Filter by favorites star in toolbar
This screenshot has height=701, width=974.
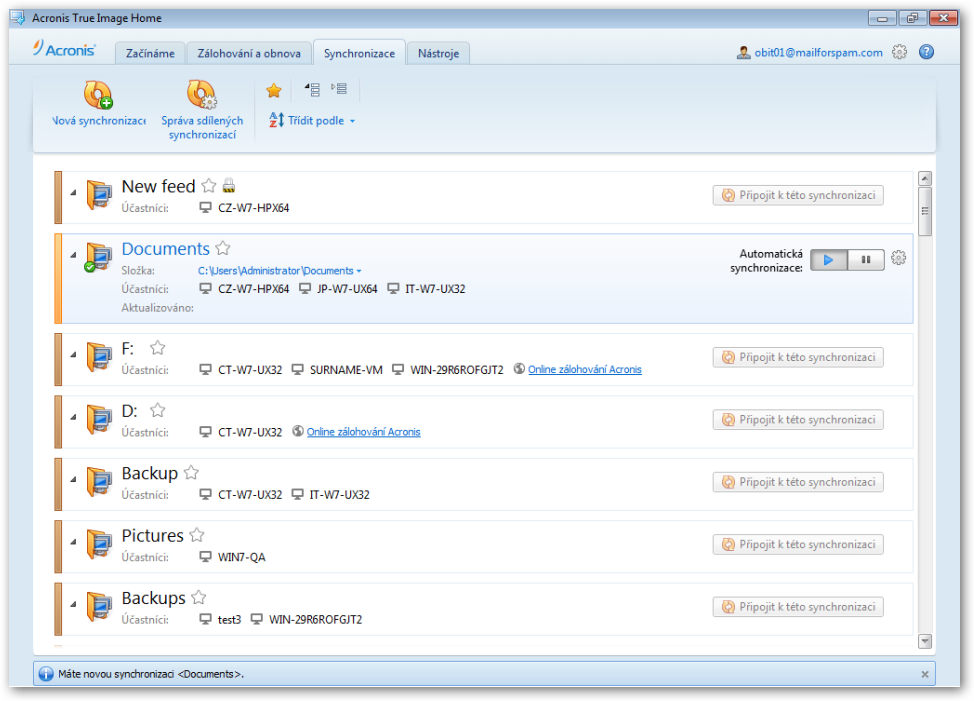tap(274, 91)
